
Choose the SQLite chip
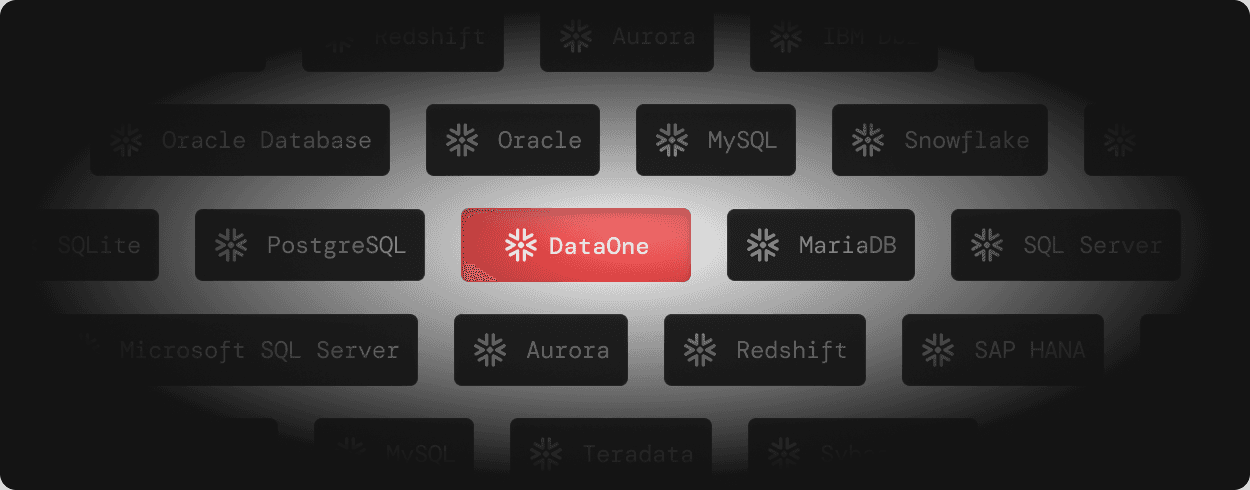tap(98, 245)
